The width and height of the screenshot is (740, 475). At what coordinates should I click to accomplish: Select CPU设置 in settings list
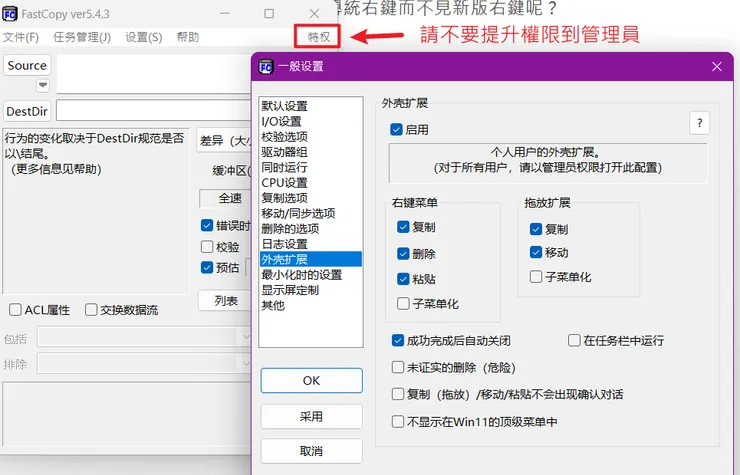[x=311, y=183]
